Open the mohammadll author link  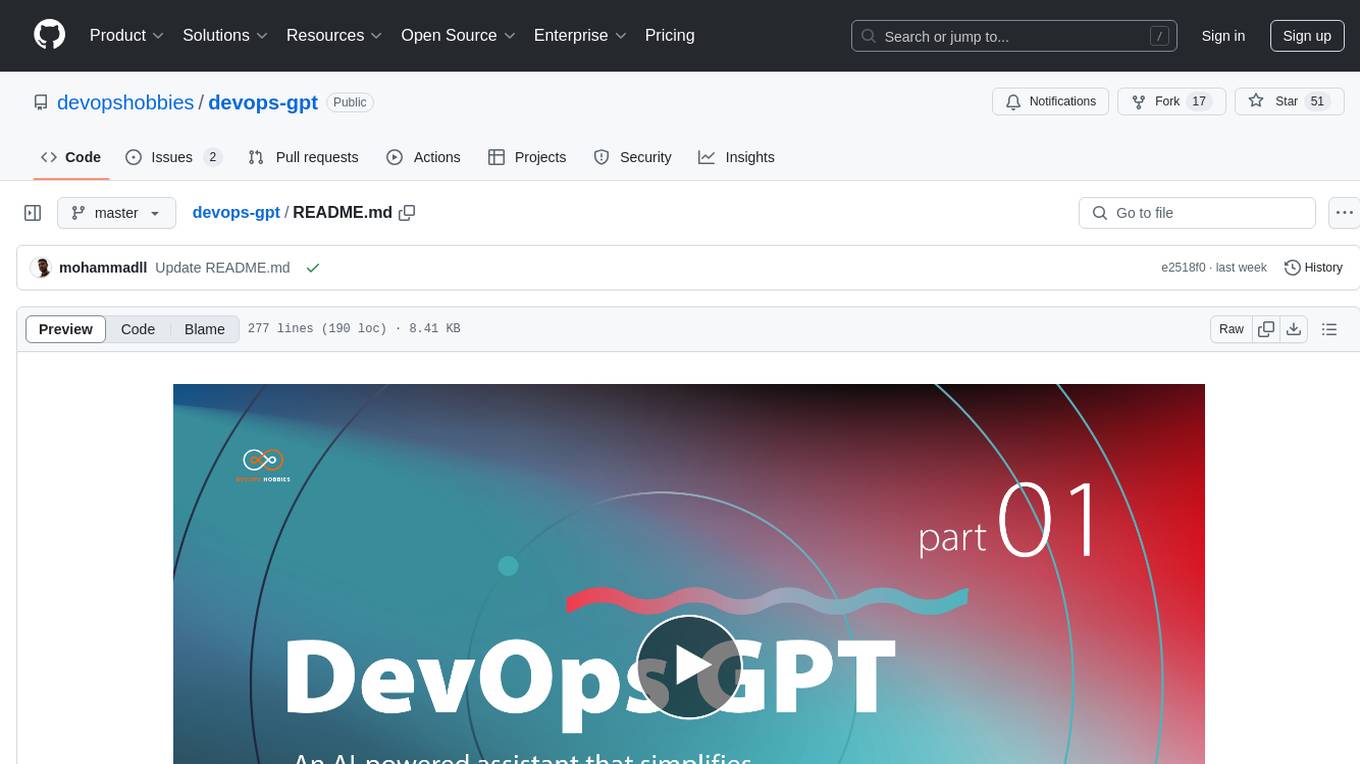103,268
